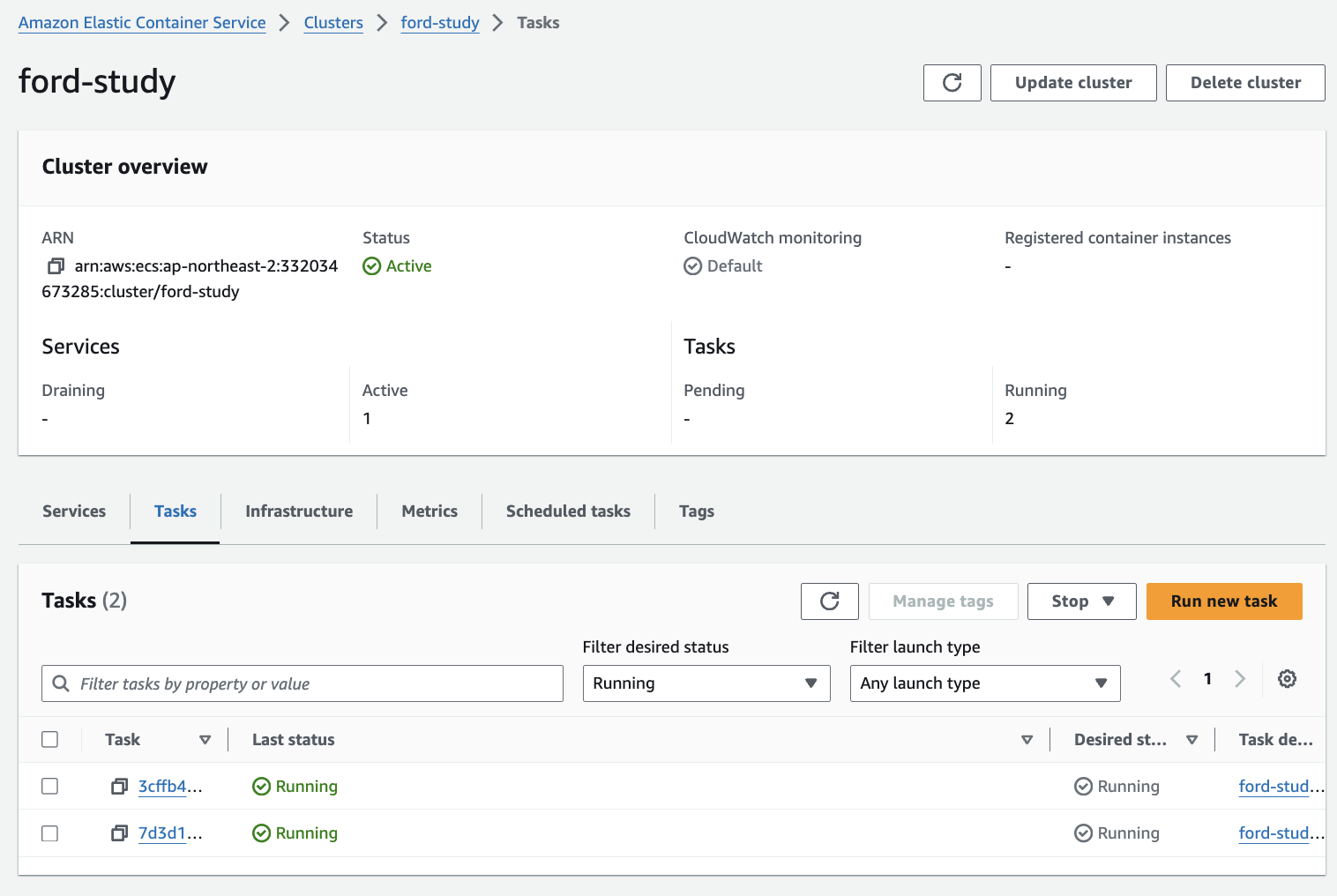Screen dimensions: 1337x896
Task: Sort by the Last status column arrow
Action: coord(1027,740)
